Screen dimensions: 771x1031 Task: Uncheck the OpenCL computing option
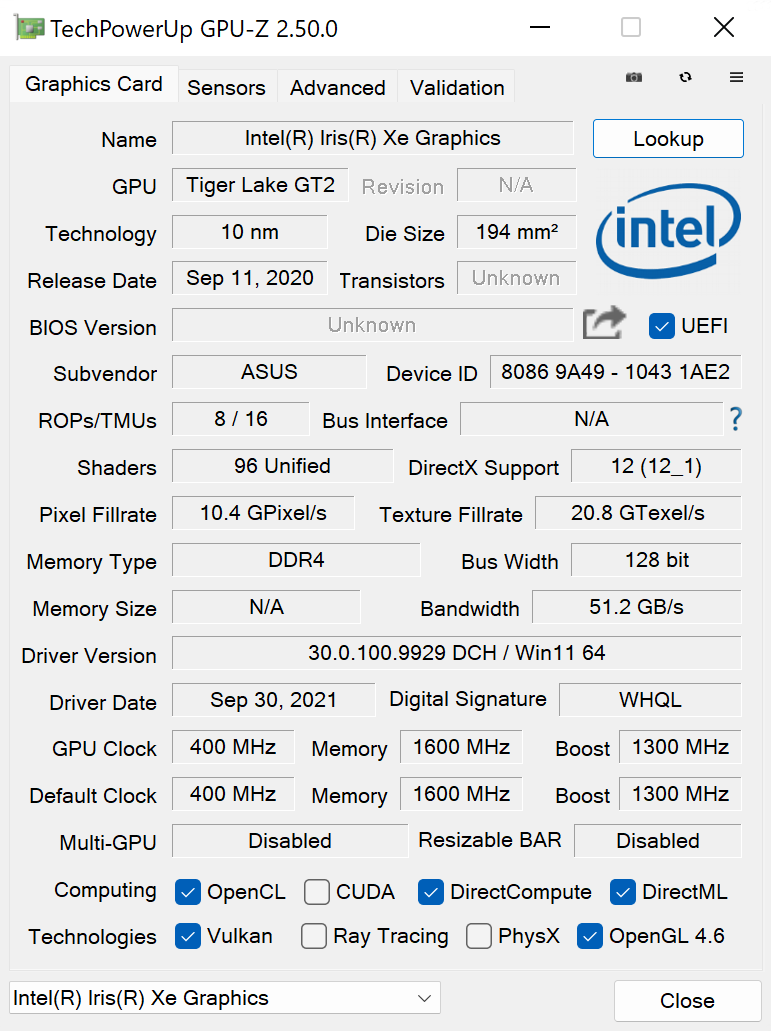(x=187, y=891)
